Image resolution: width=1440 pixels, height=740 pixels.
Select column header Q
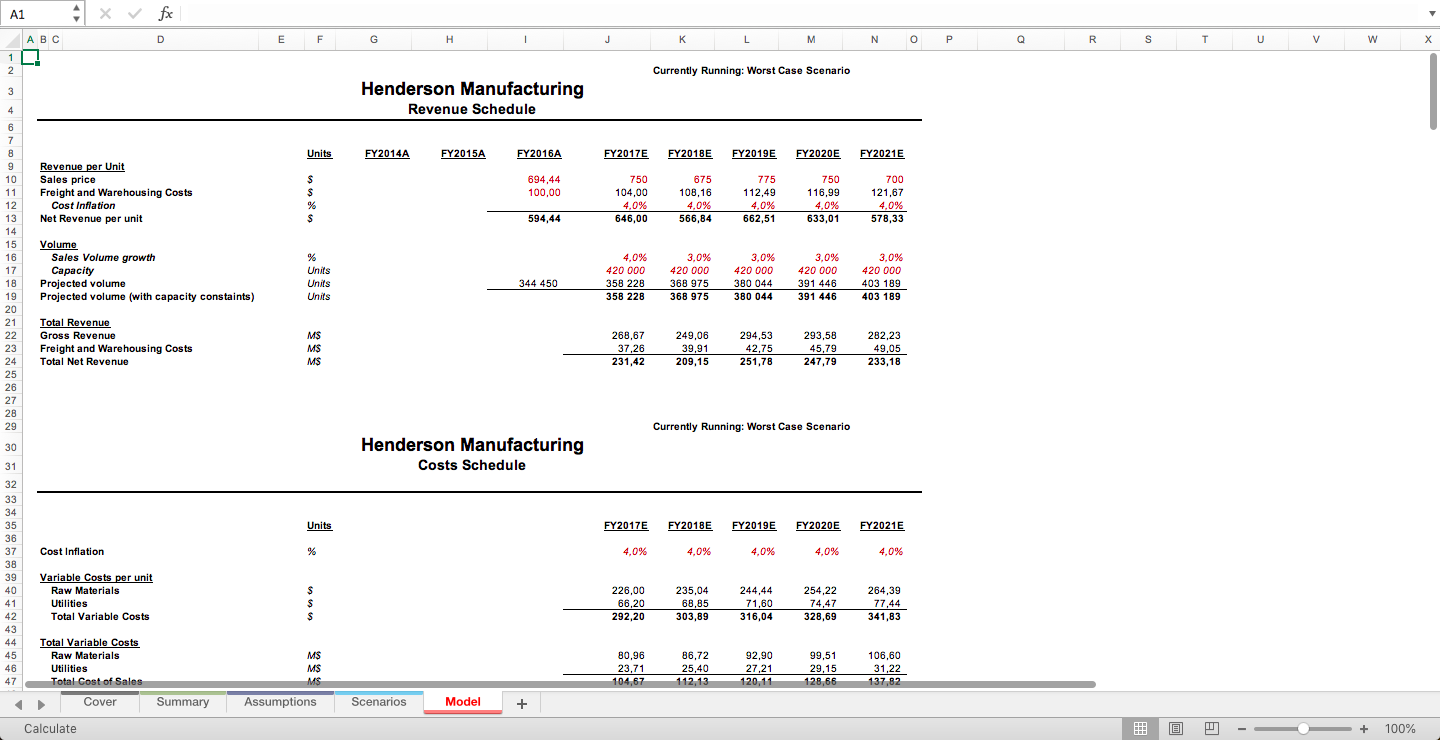(x=1020, y=39)
